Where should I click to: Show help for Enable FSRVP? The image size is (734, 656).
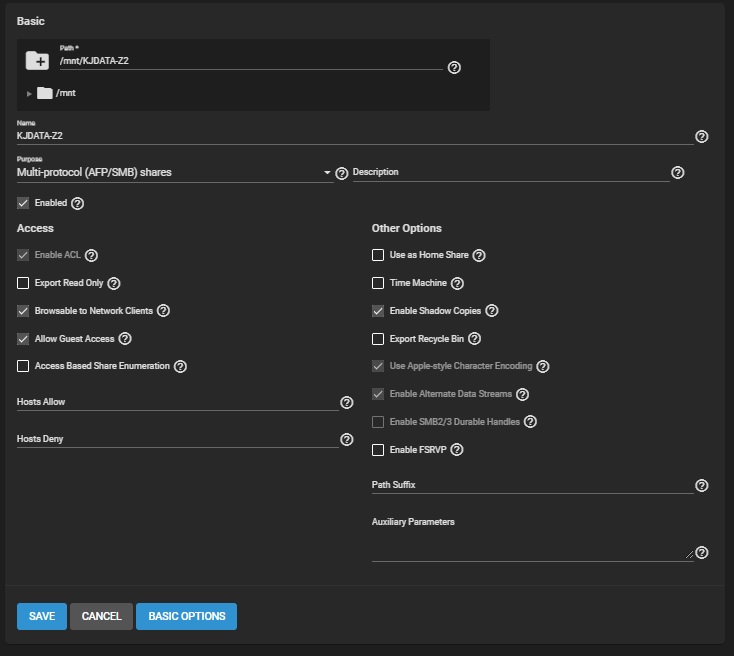point(457,450)
